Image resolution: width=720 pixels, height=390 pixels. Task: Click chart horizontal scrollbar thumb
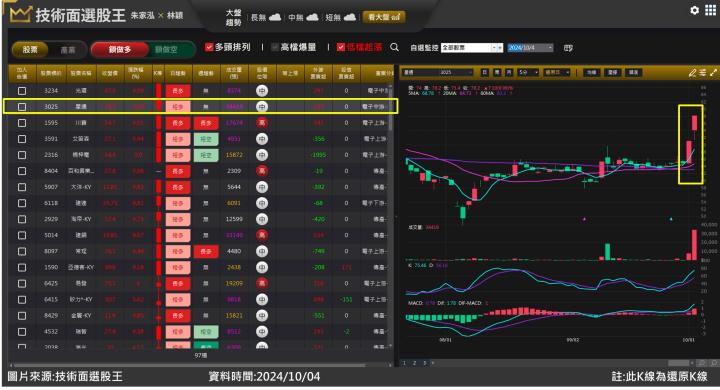pyautogui.click(x=678, y=363)
